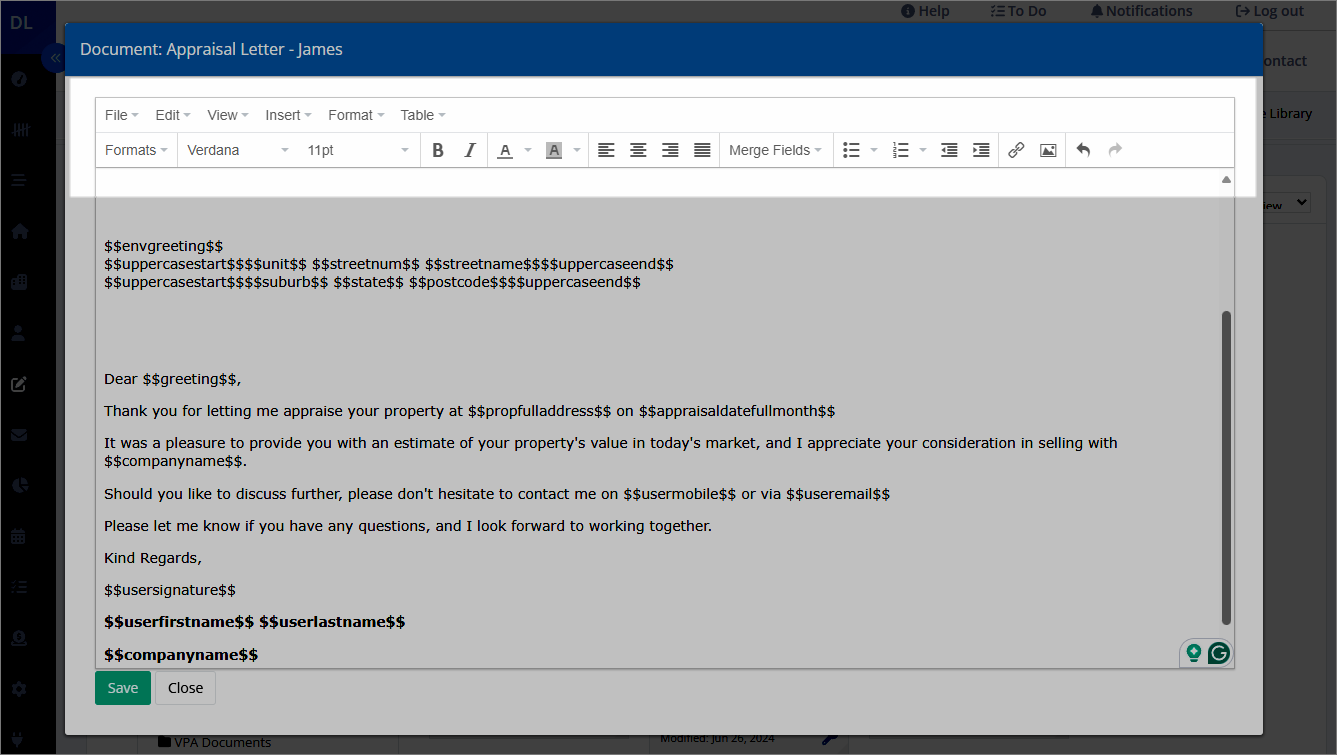
Task: Align text left
Action: pos(606,150)
